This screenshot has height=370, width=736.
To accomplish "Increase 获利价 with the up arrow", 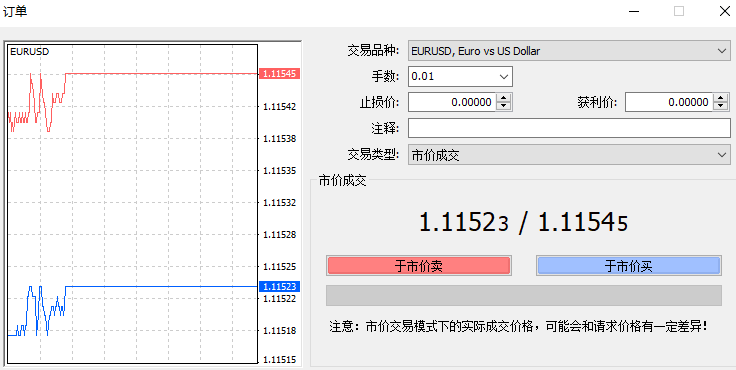I will point(721,98).
